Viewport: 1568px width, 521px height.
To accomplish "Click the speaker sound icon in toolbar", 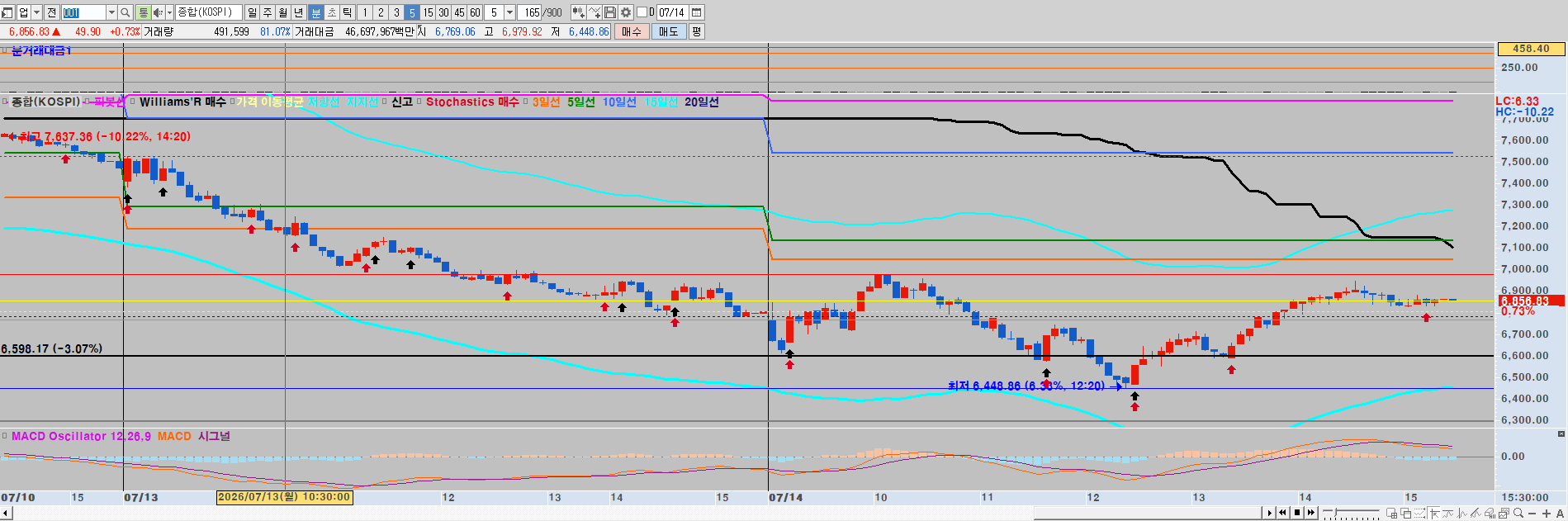I will tap(159, 12).
